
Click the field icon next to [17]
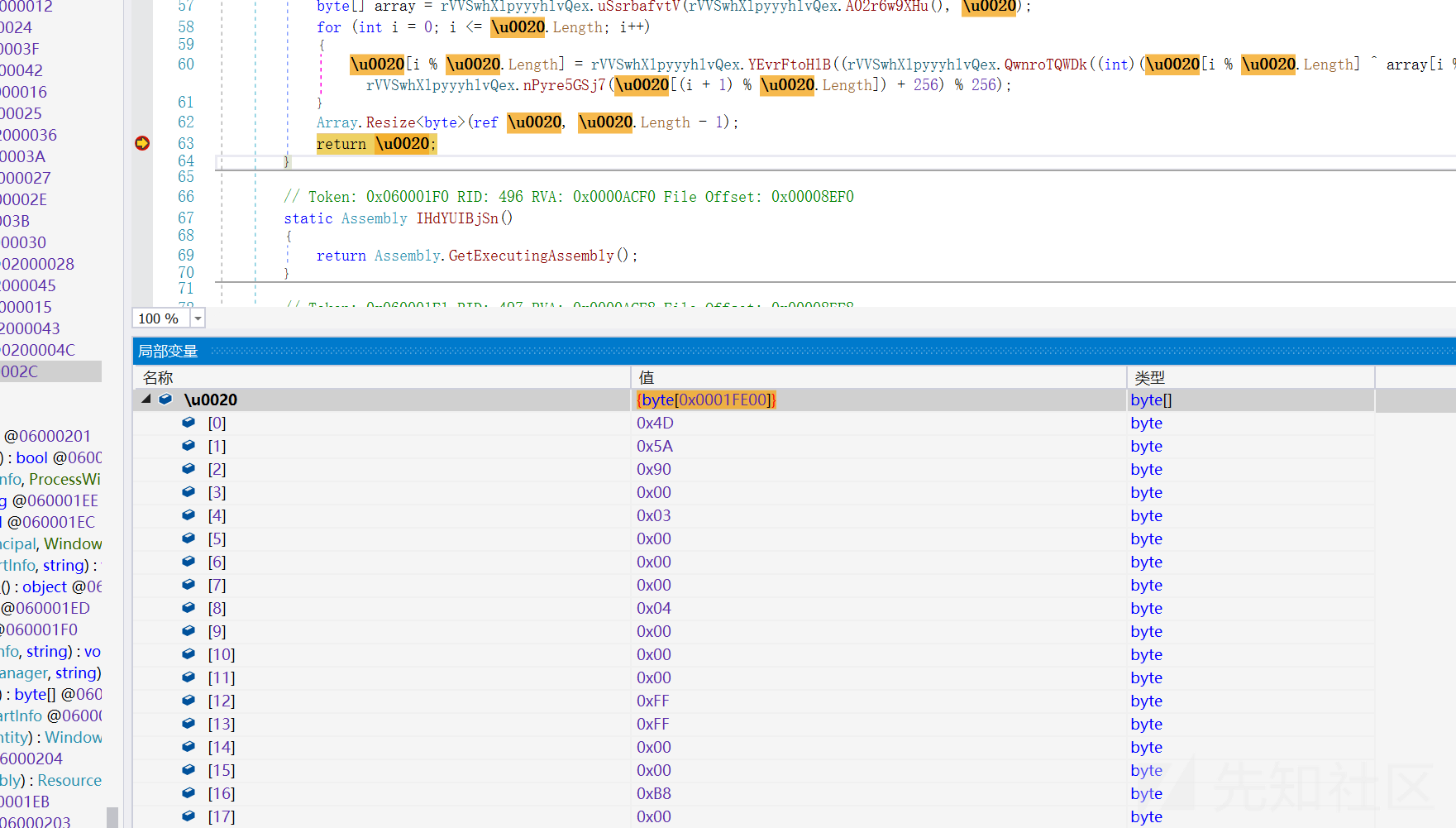click(x=189, y=816)
